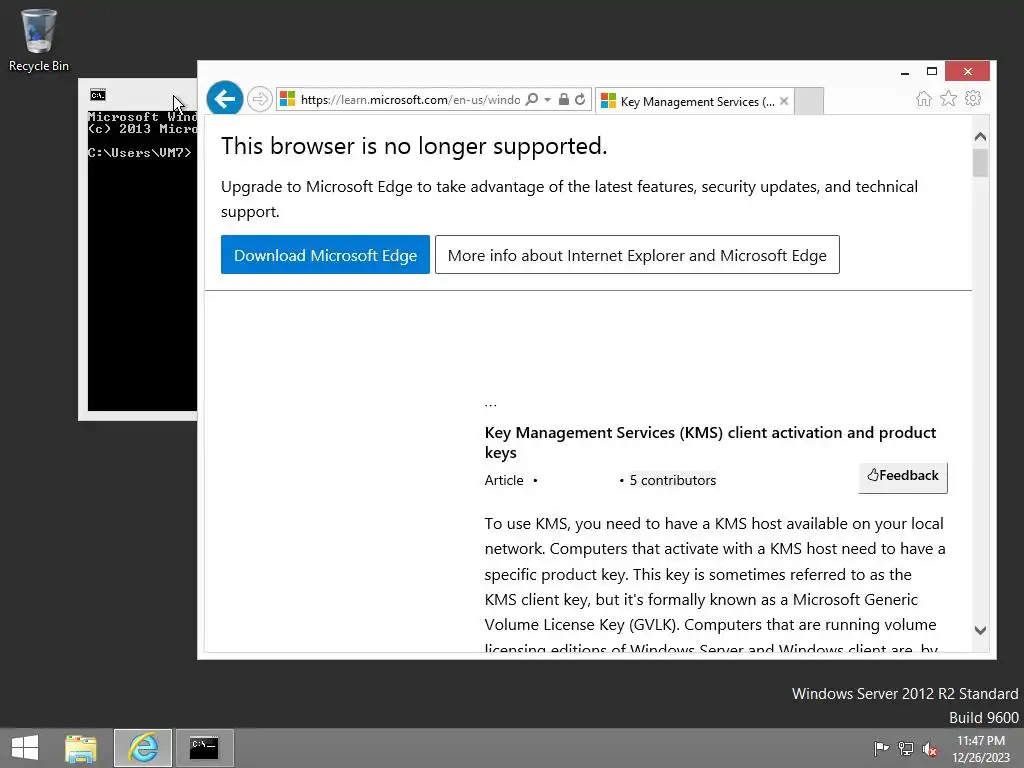The height and width of the screenshot is (768, 1024).
Task: Click the Feedback button
Action: (x=903, y=477)
